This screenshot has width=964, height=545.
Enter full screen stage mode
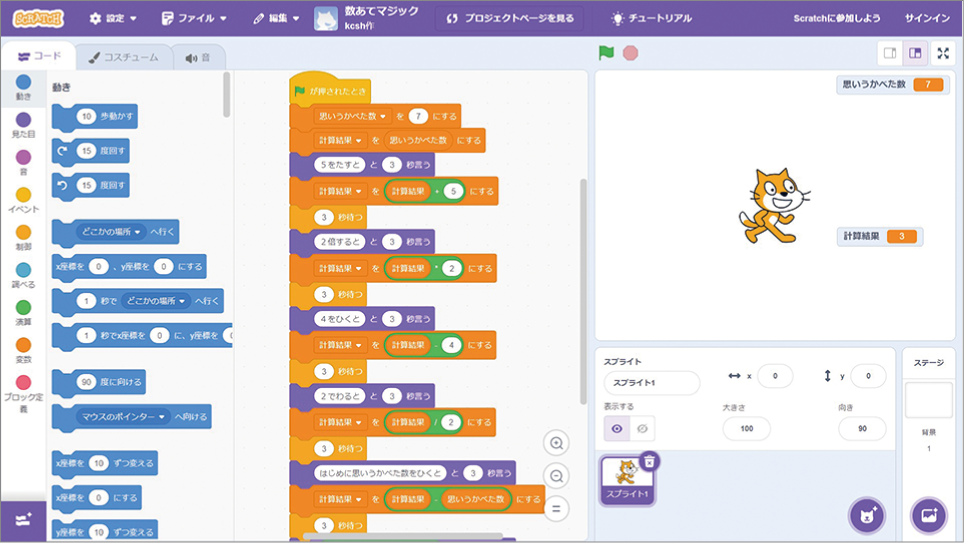click(942, 53)
